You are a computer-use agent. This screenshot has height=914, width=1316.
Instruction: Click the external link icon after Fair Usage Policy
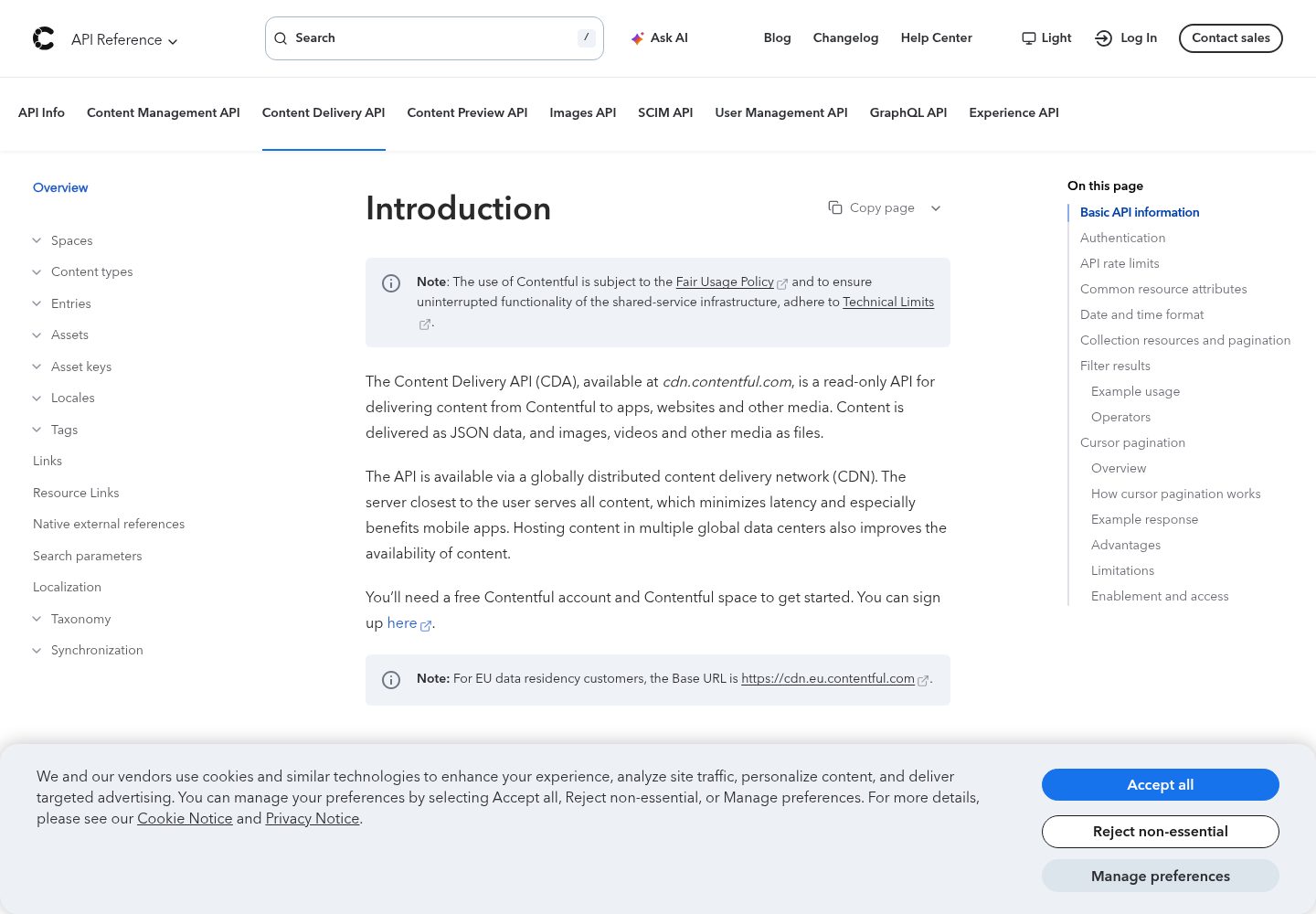(782, 283)
